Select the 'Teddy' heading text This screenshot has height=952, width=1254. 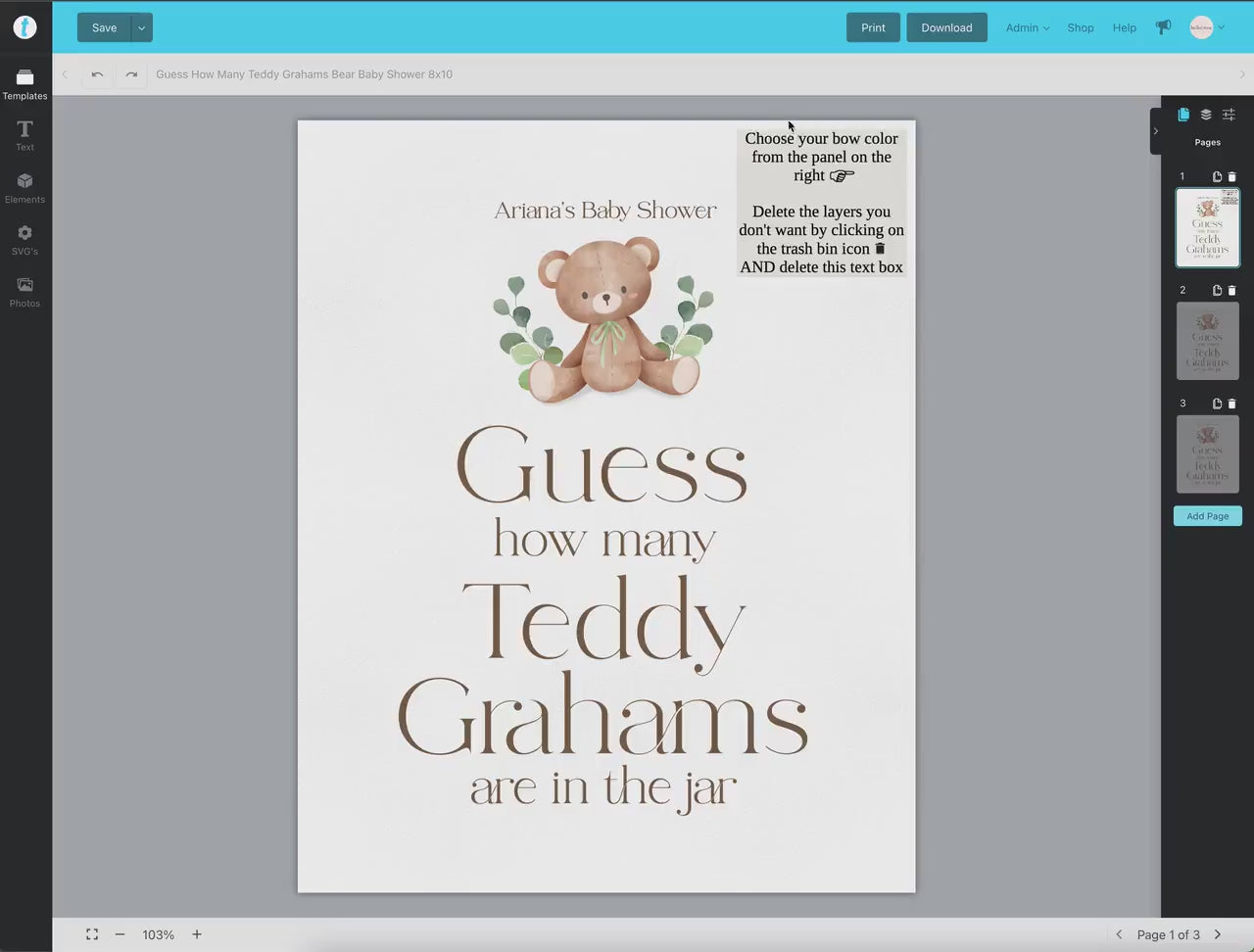tap(604, 624)
